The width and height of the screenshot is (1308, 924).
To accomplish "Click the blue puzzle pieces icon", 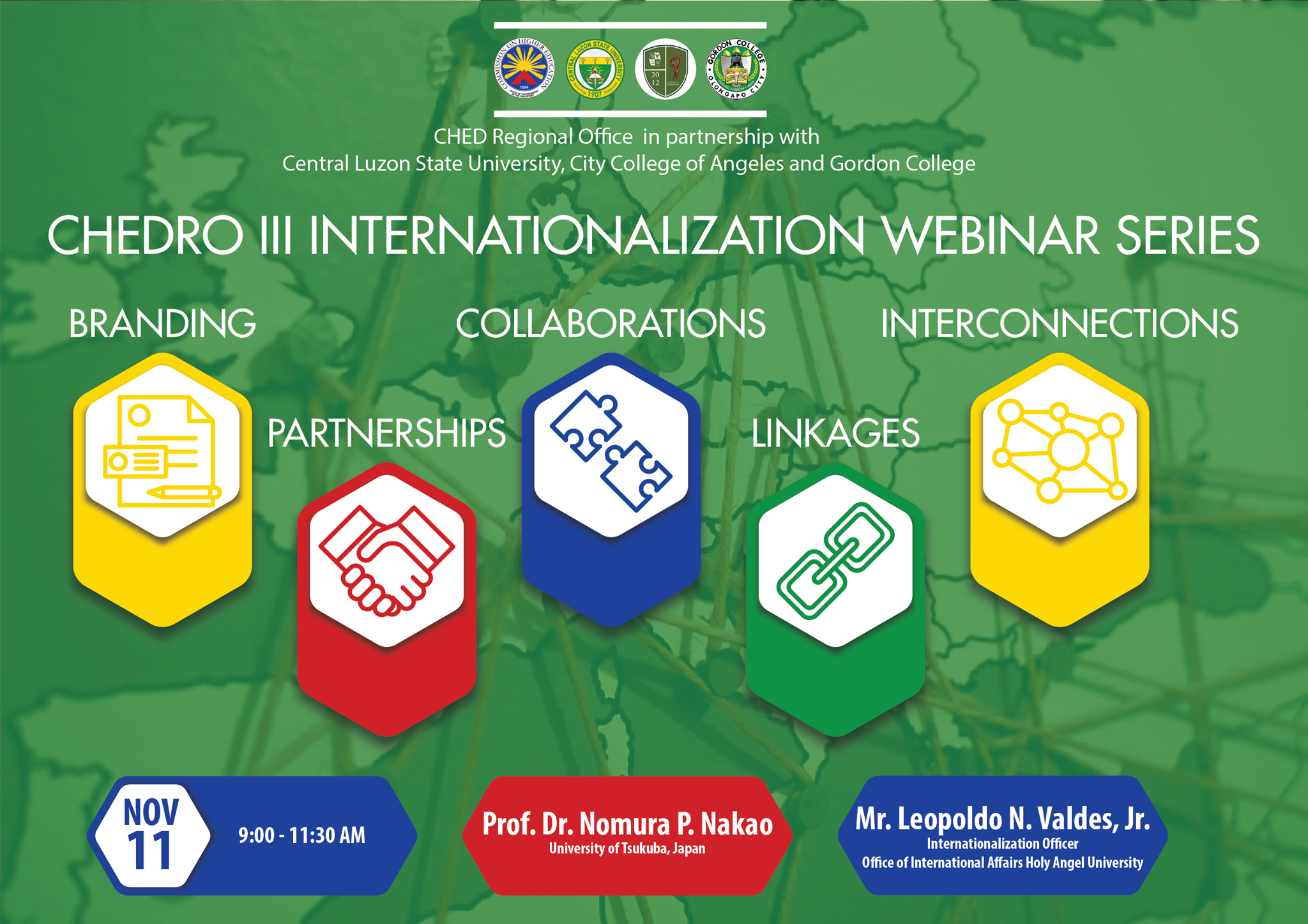I will 611,451.
